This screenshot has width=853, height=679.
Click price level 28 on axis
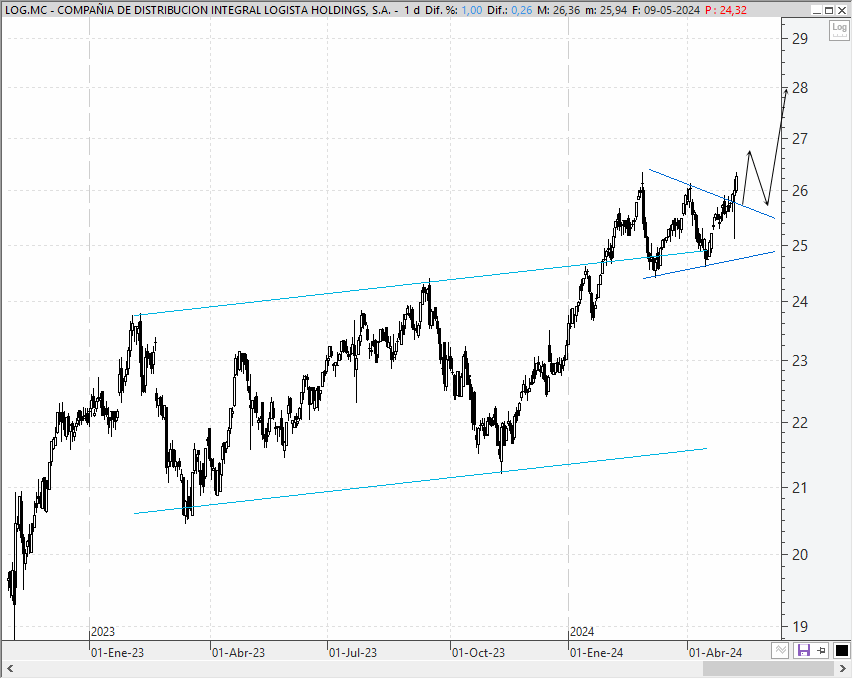(800, 88)
